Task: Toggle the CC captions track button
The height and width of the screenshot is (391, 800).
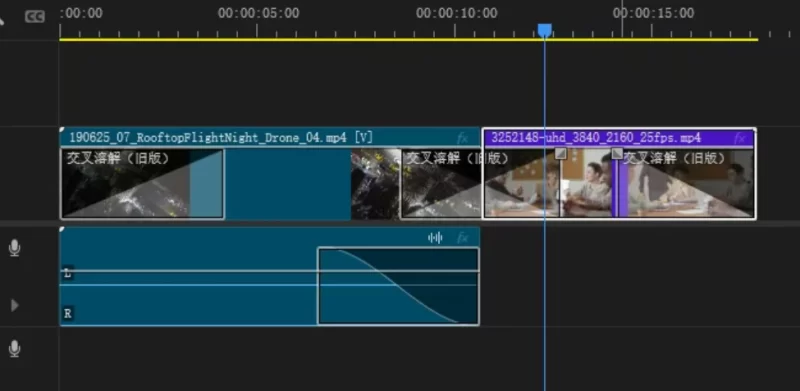Action: coord(35,17)
